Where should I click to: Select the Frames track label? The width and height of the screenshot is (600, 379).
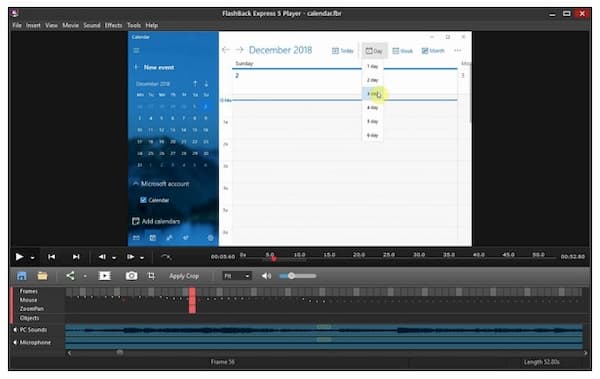click(x=29, y=291)
